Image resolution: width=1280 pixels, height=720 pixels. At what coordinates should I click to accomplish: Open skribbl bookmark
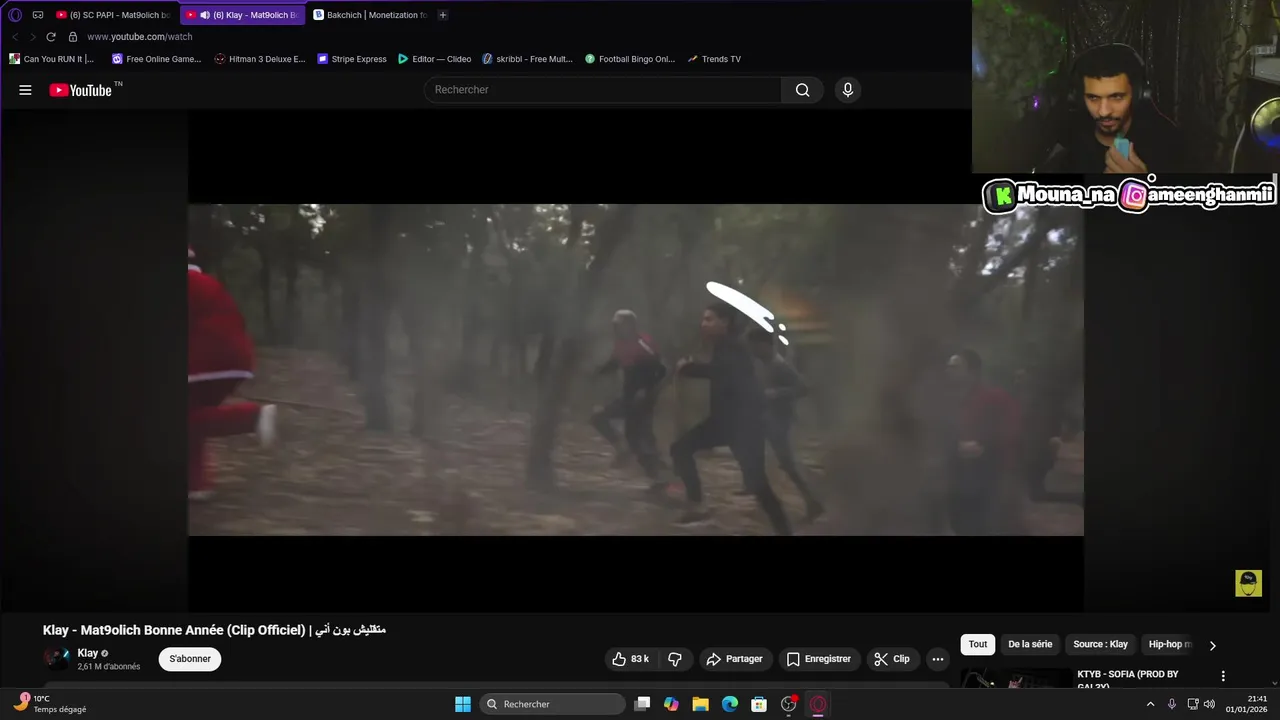pos(527,59)
